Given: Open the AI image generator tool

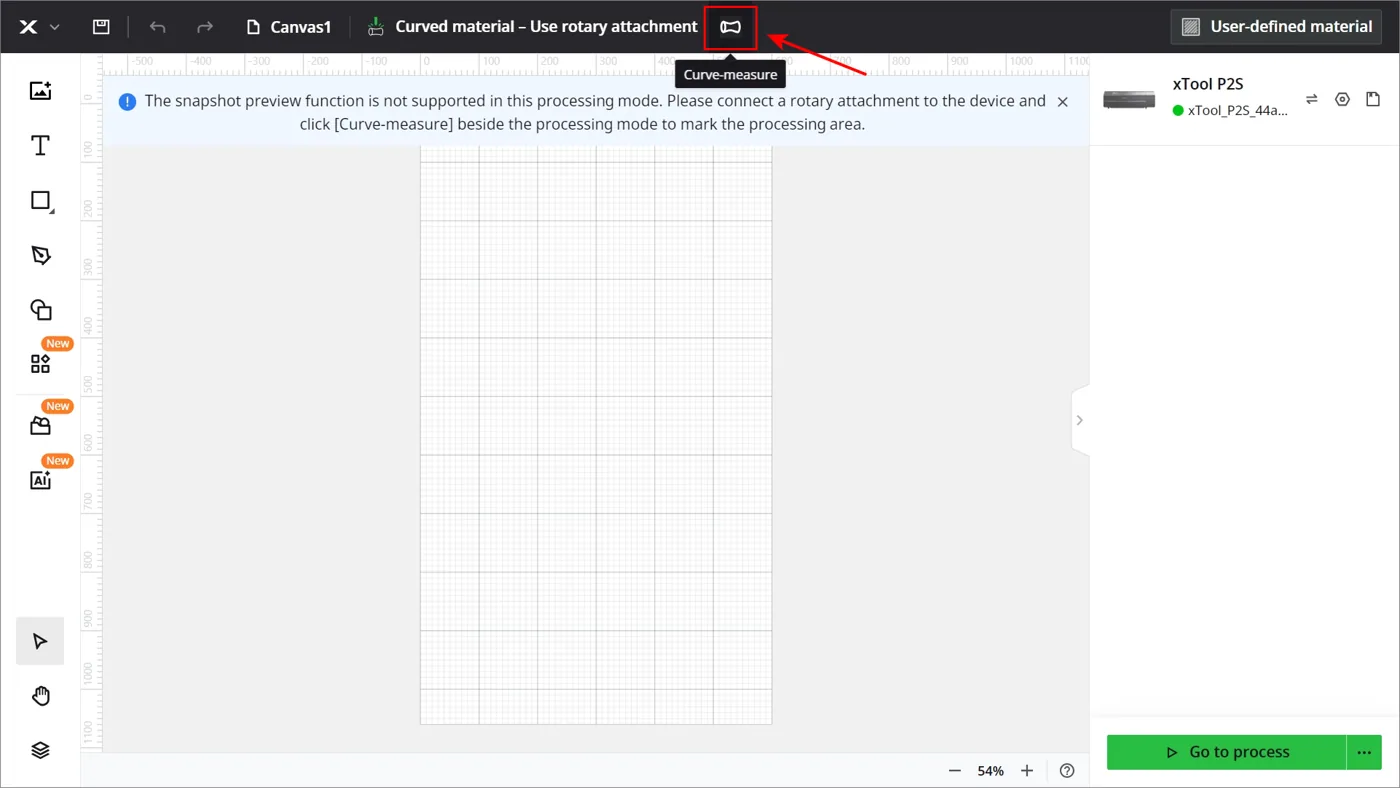Looking at the screenshot, I should (40, 480).
